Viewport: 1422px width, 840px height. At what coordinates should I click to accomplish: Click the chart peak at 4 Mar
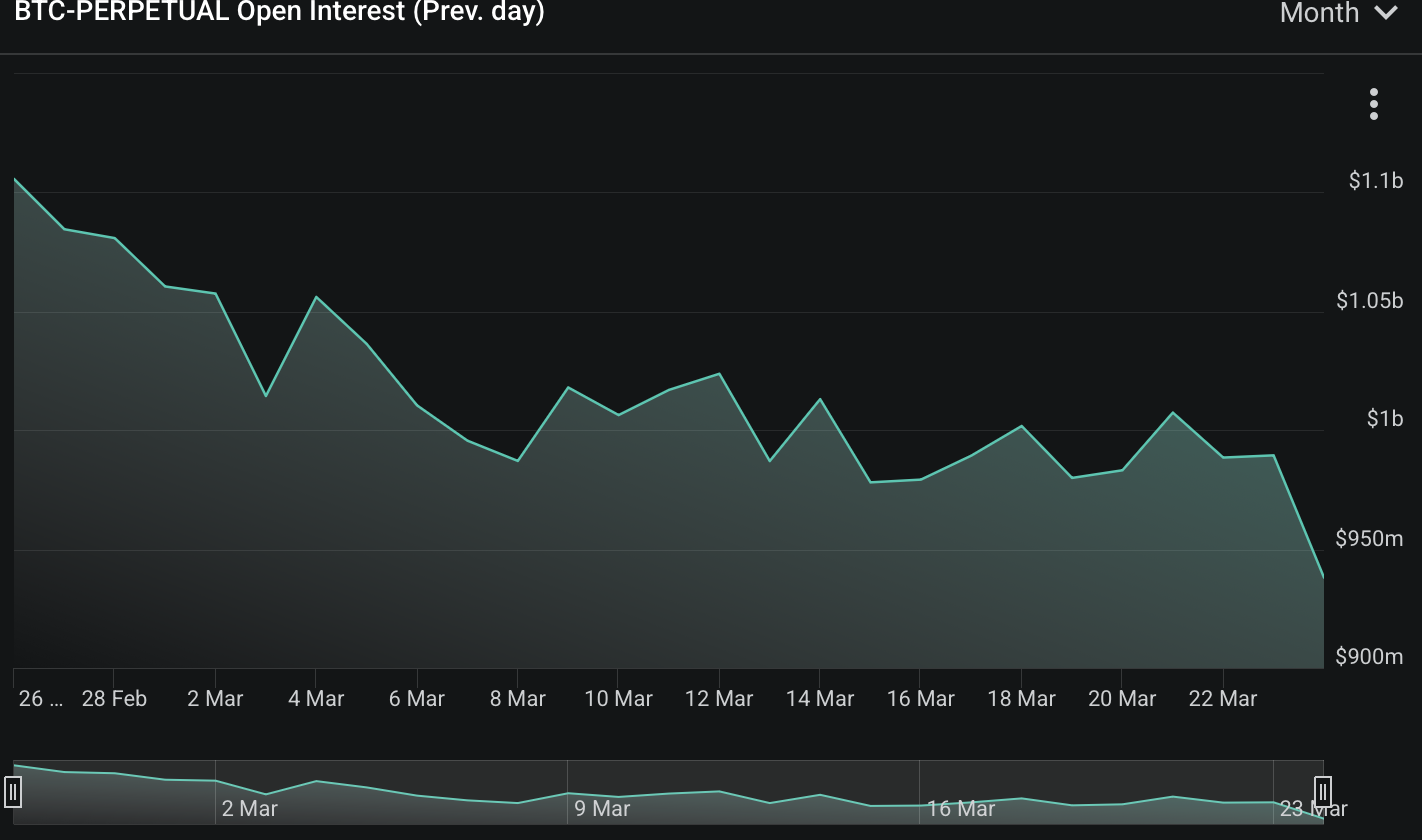316,297
